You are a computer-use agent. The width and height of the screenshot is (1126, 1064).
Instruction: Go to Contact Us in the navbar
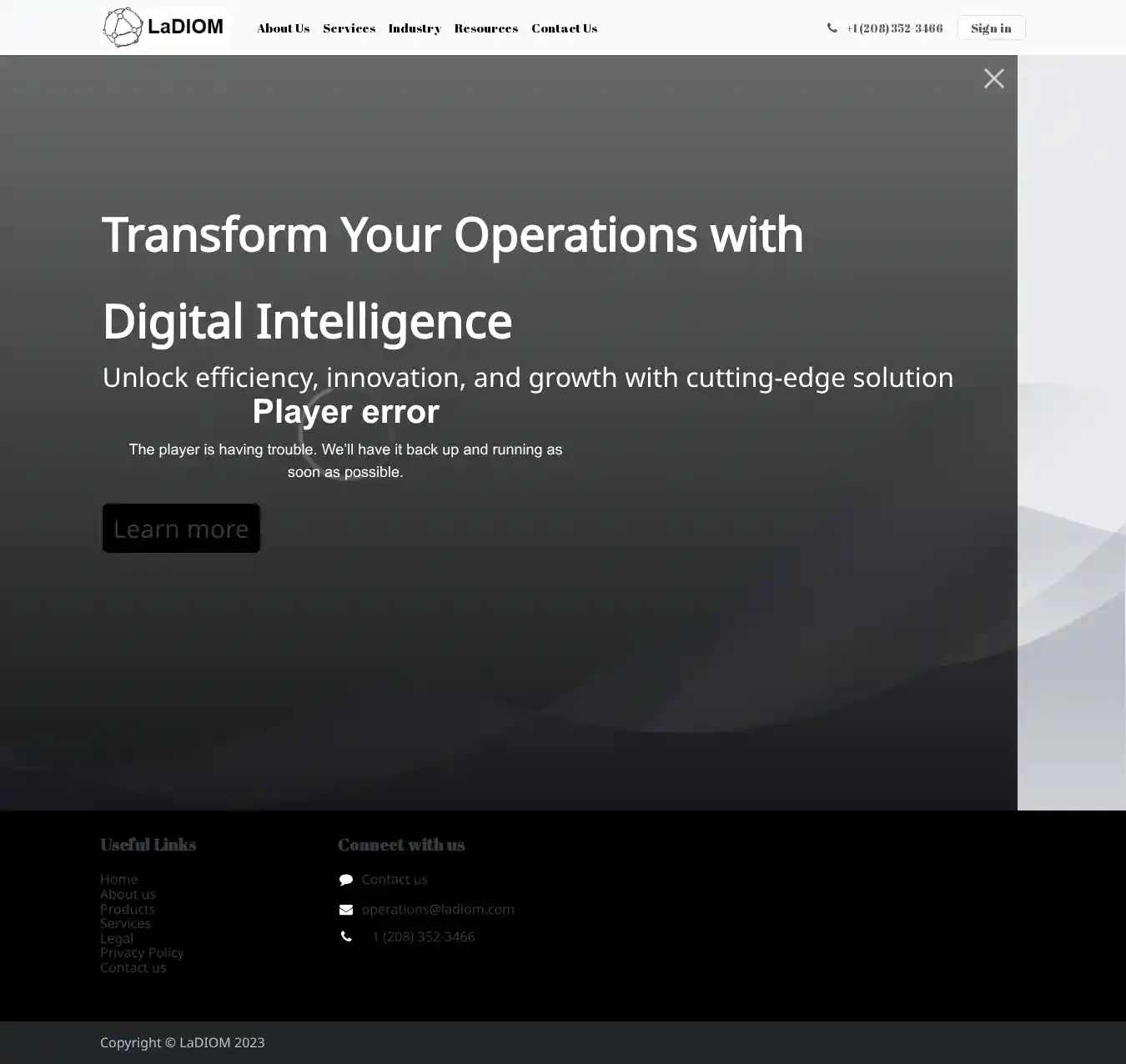click(x=564, y=28)
